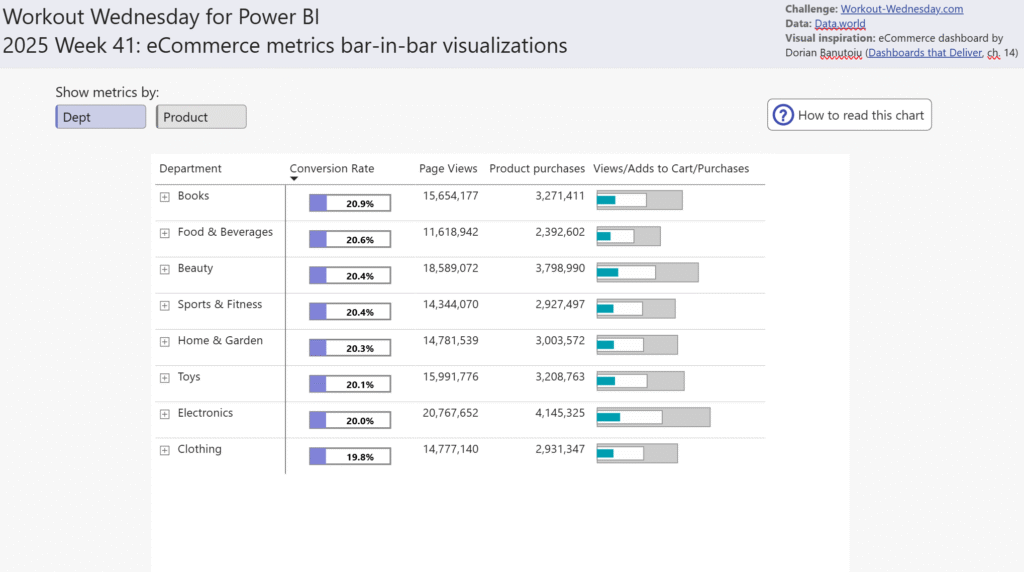
Task: Sort by the Page Views column header
Action: coord(448,168)
